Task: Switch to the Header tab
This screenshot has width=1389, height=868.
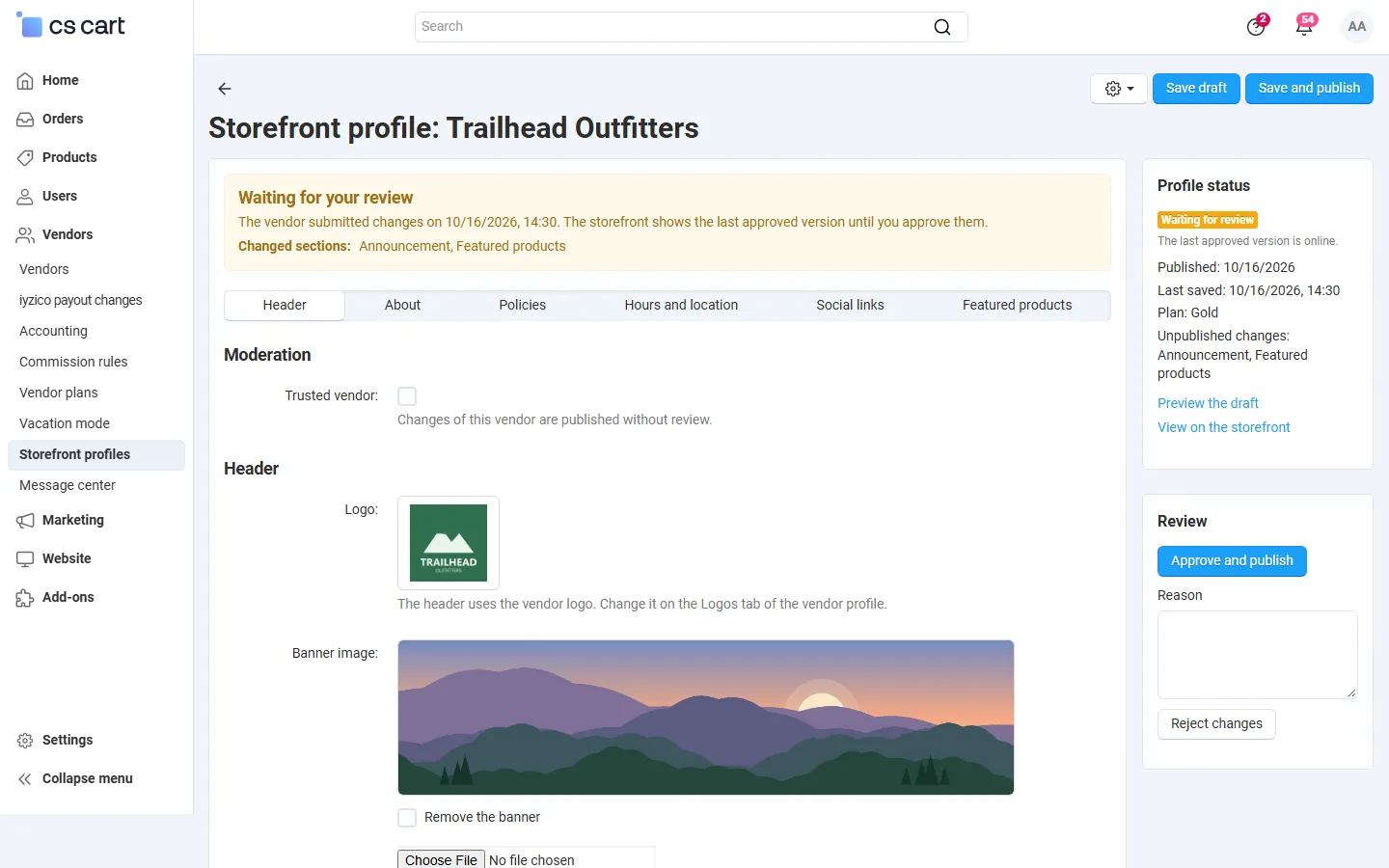Action: click(285, 305)
